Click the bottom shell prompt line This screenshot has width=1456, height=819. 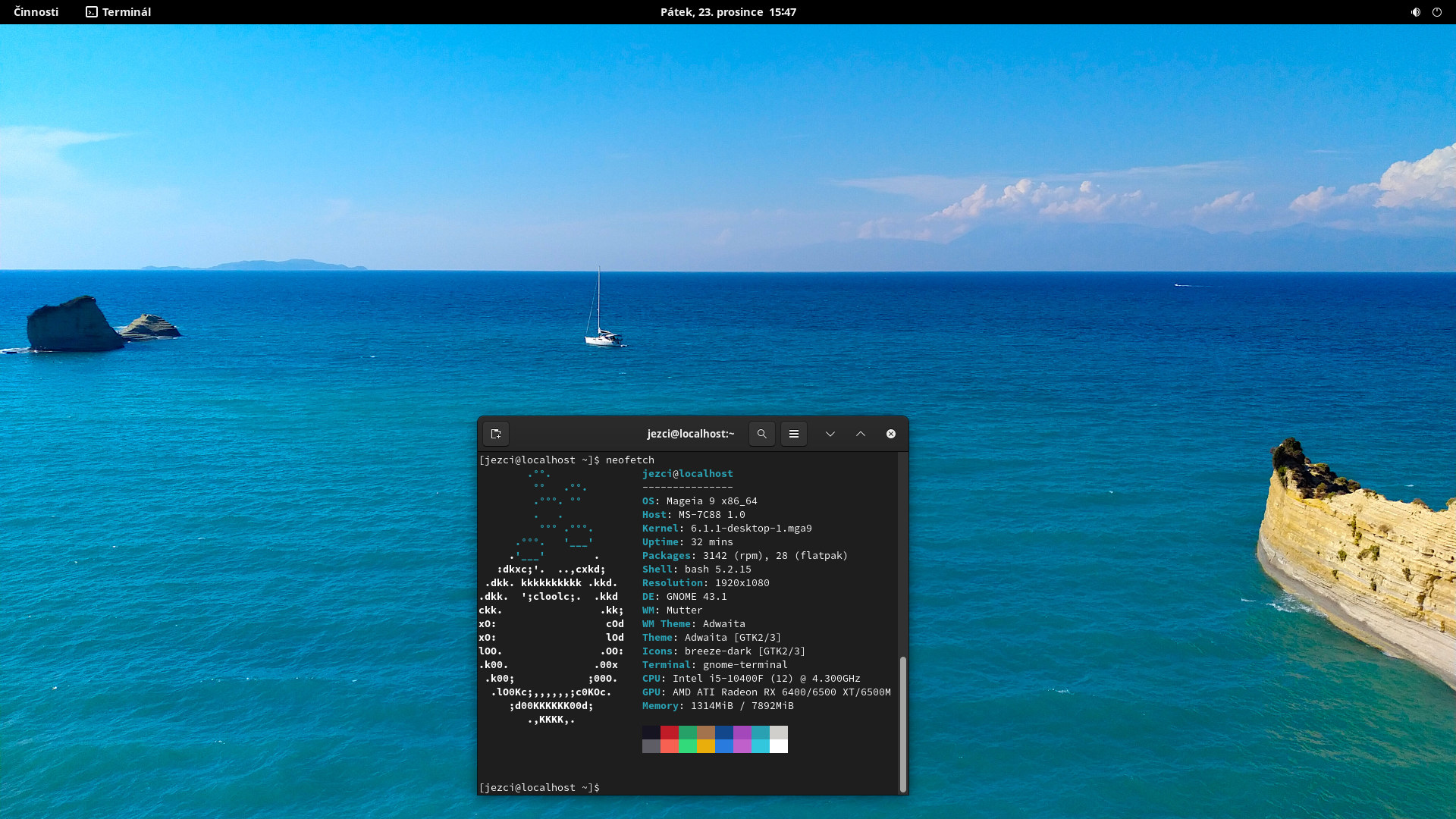pyautogui.click(x=539, y=787)
